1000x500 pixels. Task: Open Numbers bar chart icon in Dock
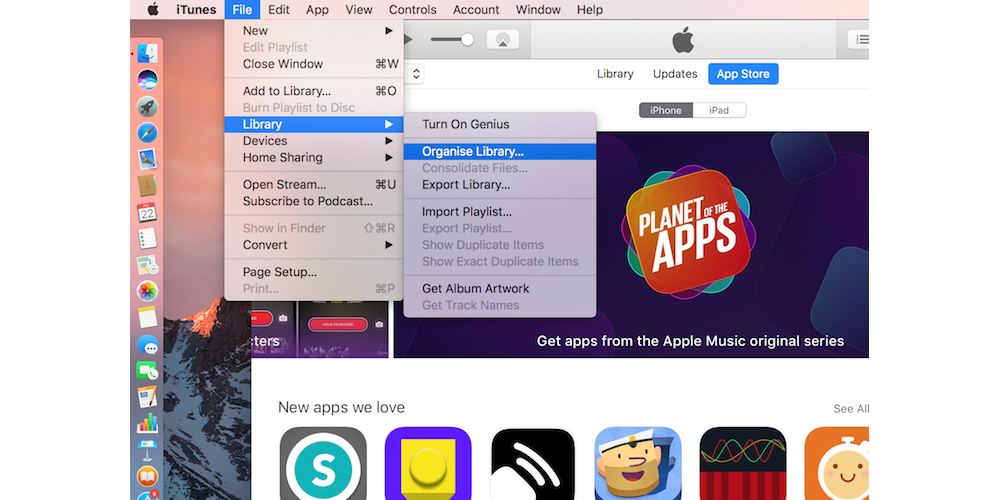pyautogui.click(x=147, y=423)
